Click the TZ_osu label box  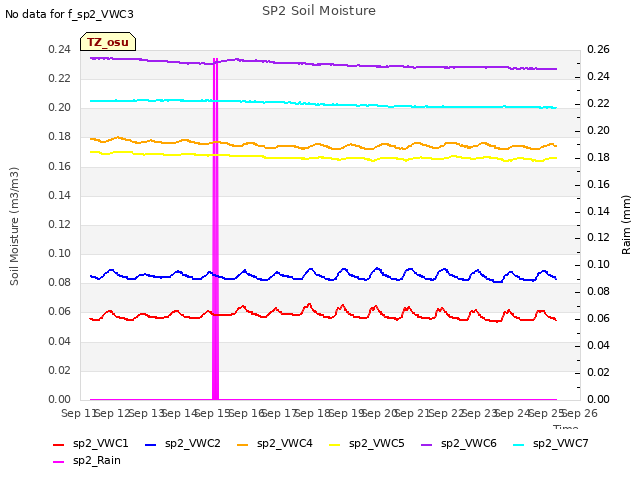(x=108, y=42)
